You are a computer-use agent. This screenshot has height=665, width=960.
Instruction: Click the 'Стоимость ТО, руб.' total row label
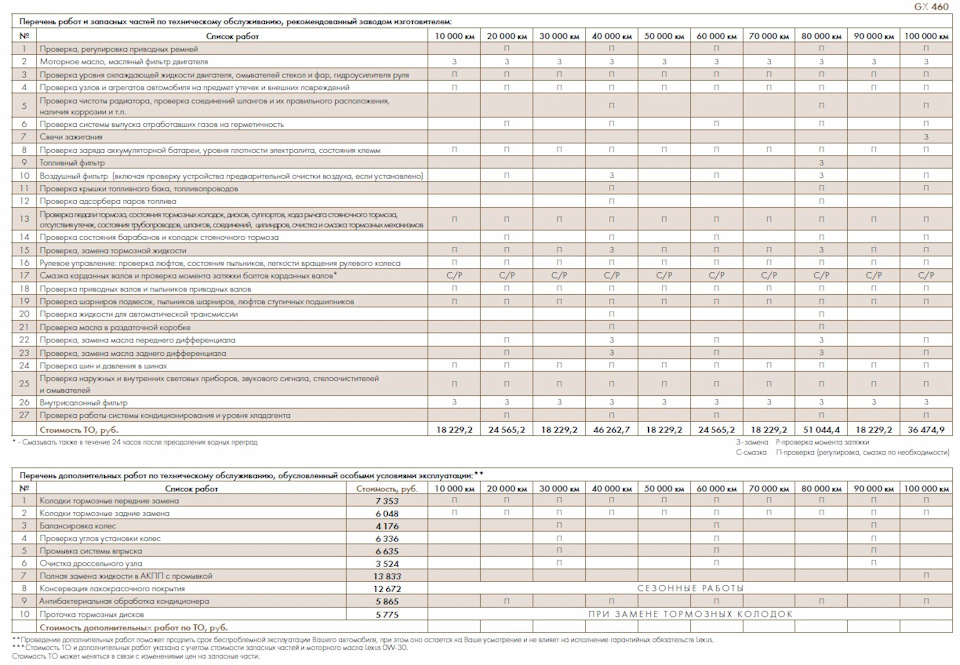click(x=79, y=429)
